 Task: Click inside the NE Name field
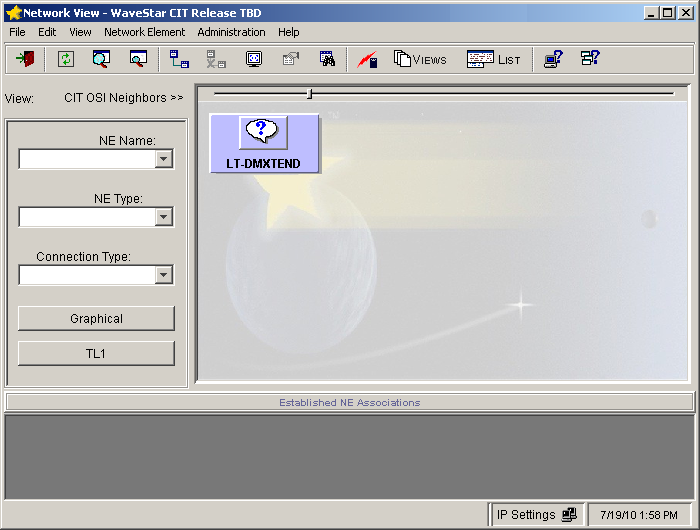coord(88,159)
